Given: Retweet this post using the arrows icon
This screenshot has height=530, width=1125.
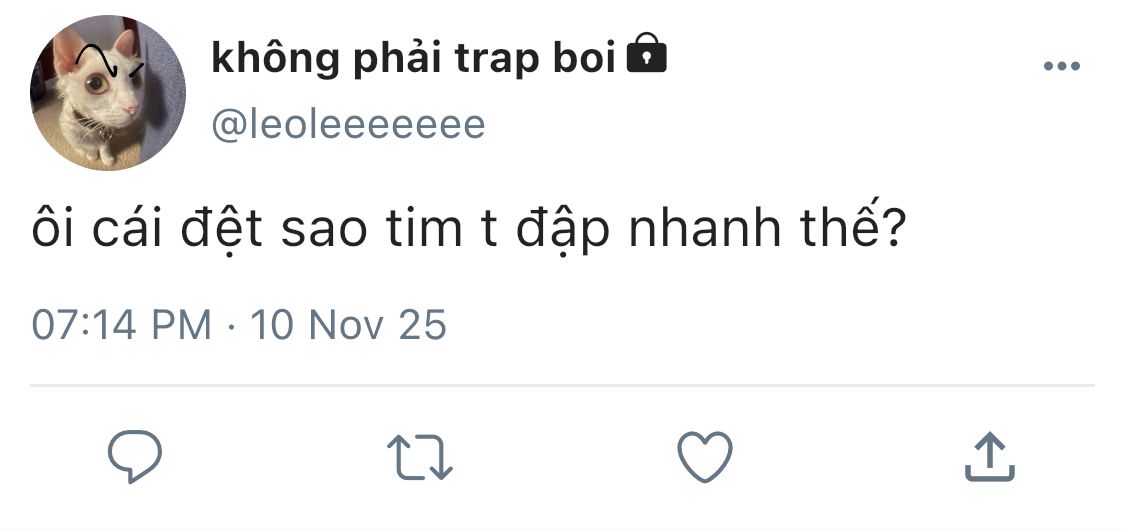Looking at the screenshot, I should pos(420,457).
